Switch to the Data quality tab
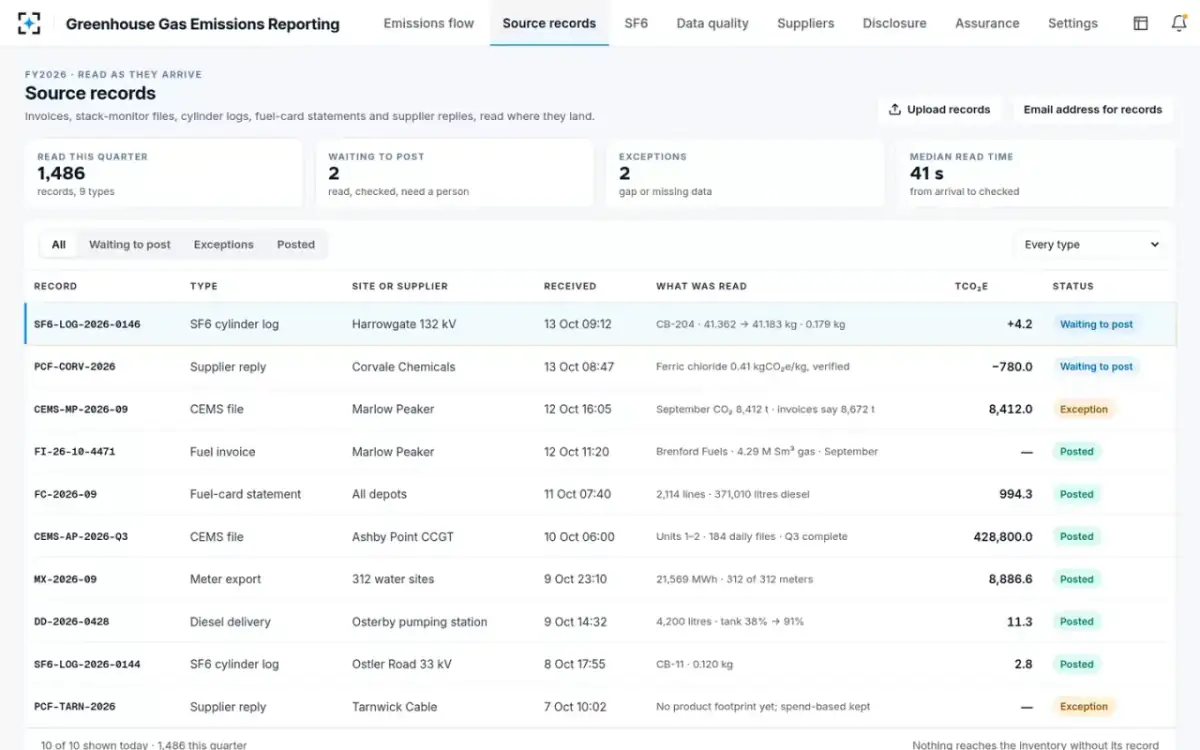The height and width of the screenshot is (750, 1200). point(712,23)
